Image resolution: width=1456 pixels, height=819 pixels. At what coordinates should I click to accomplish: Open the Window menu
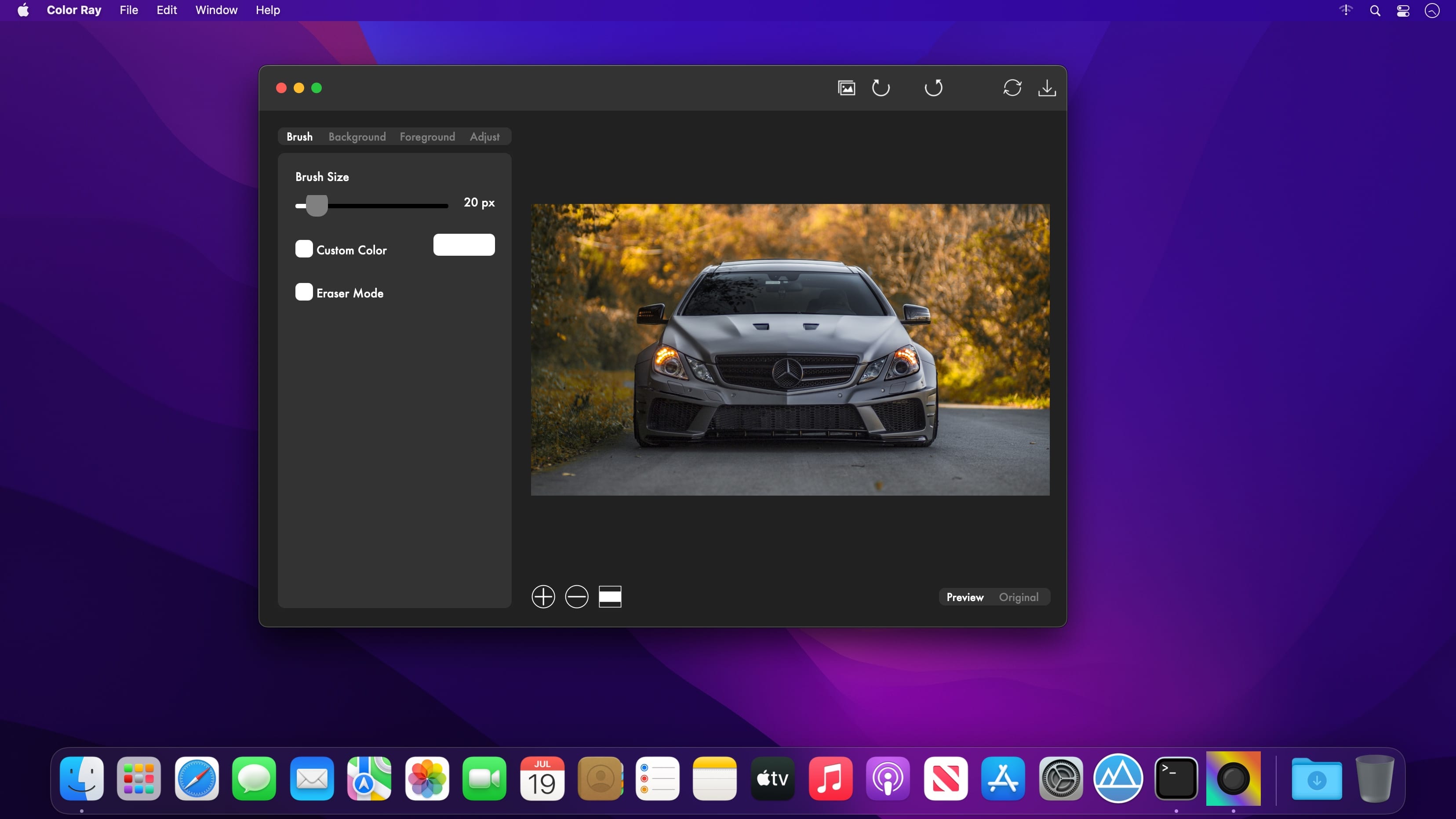(x=216, y=10)
